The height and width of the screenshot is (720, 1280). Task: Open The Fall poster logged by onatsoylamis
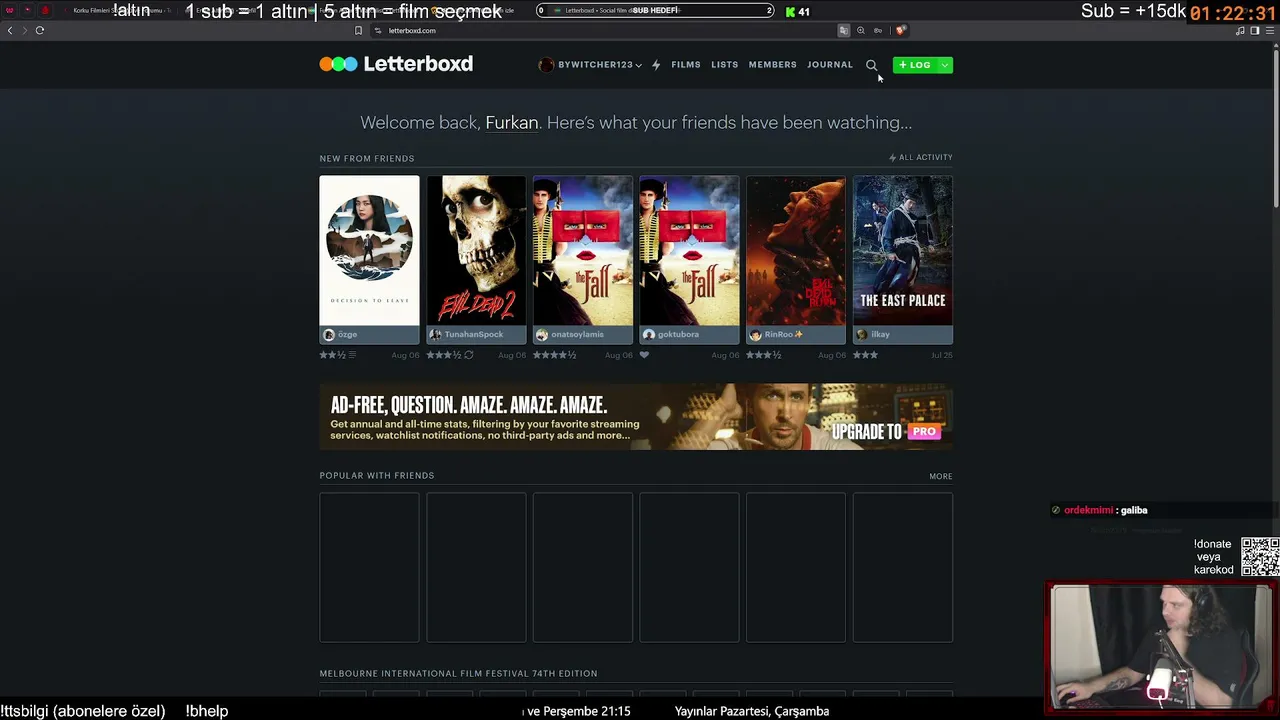pyautogui.click(x=583, y=251)
